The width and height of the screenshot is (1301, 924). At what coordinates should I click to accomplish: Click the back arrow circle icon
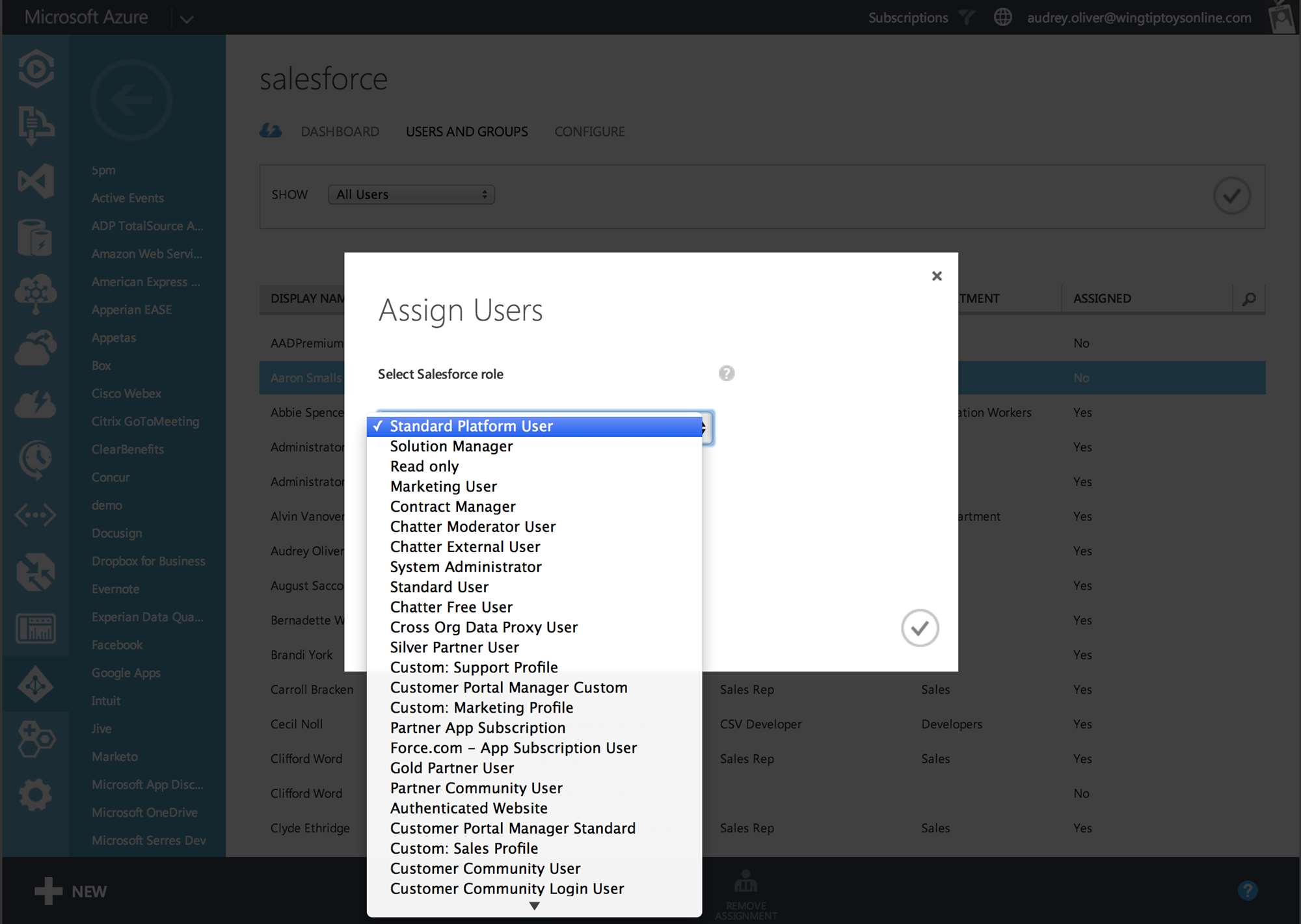(131, 100)
